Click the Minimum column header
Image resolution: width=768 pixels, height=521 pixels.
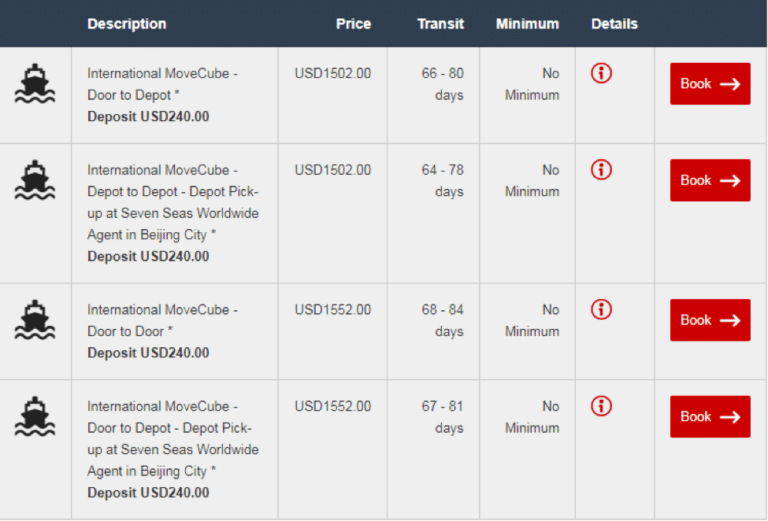click(527, 24)
